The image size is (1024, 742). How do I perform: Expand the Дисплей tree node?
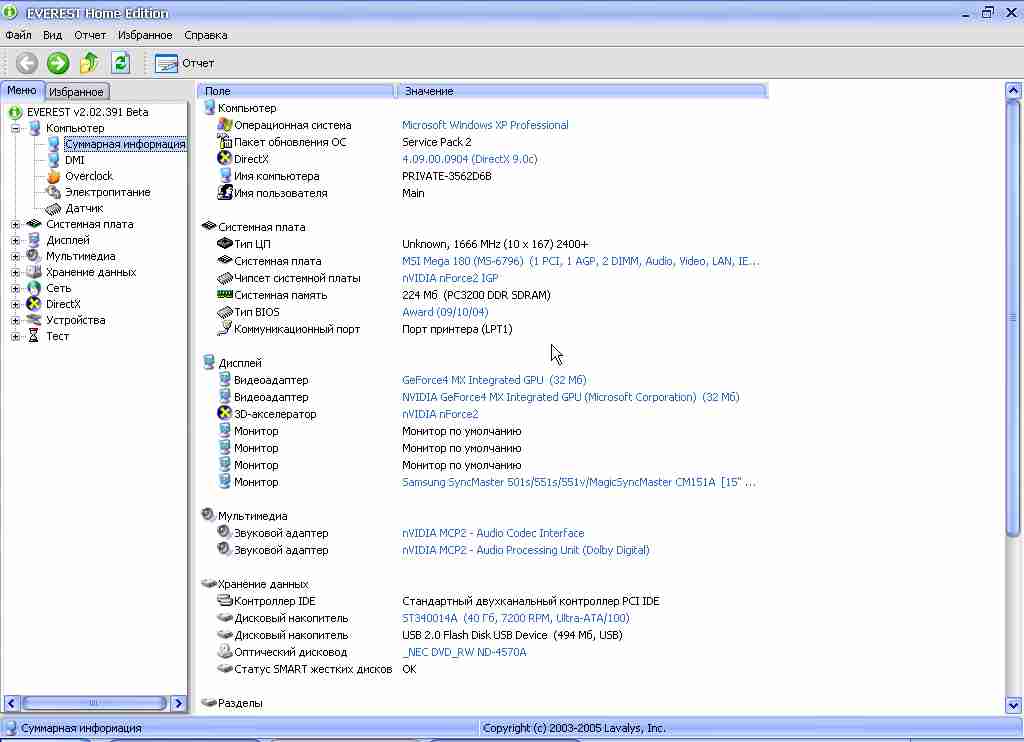[15, 240]
